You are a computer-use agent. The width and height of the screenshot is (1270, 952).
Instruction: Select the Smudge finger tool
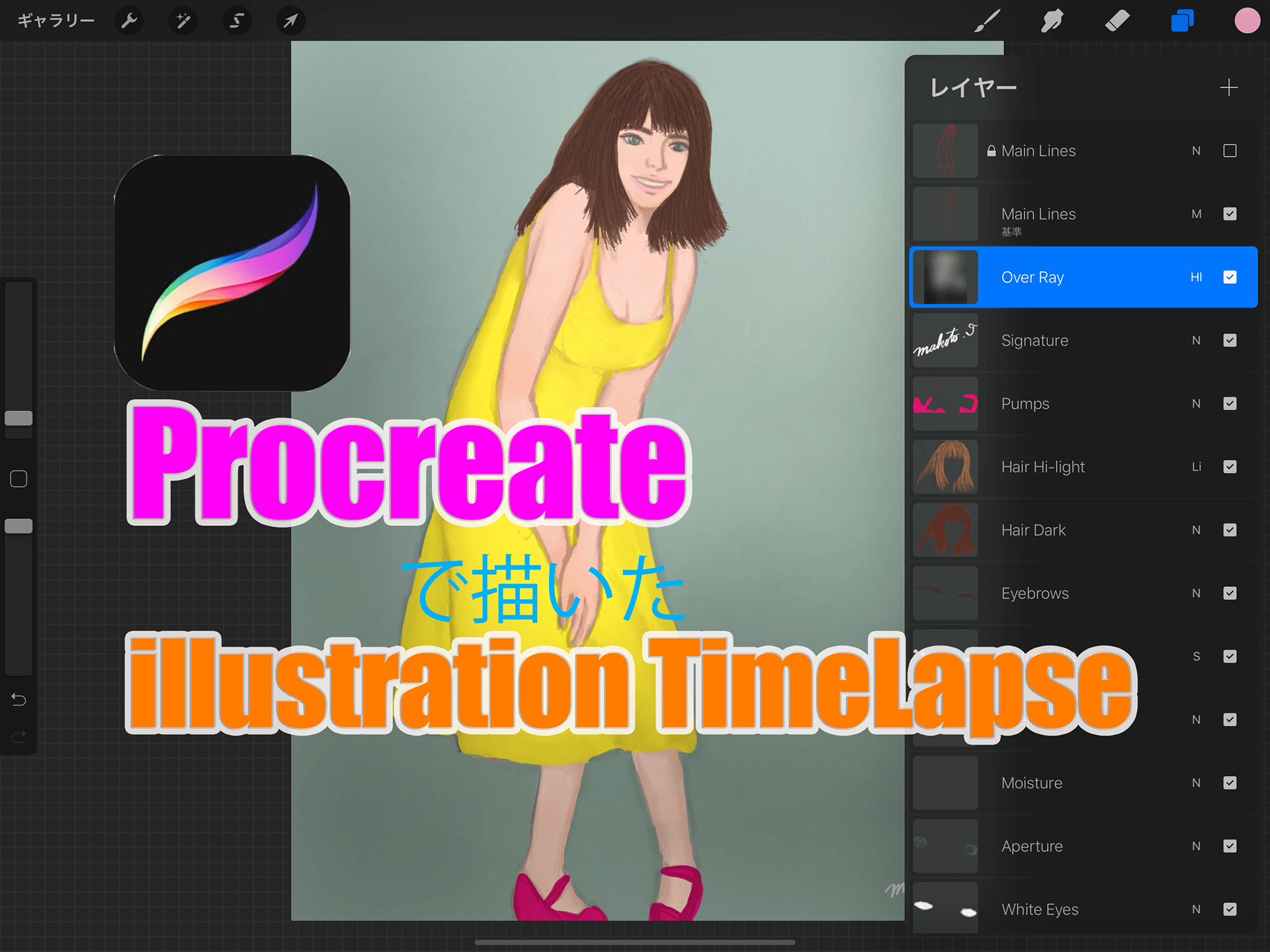point(1052,21)
